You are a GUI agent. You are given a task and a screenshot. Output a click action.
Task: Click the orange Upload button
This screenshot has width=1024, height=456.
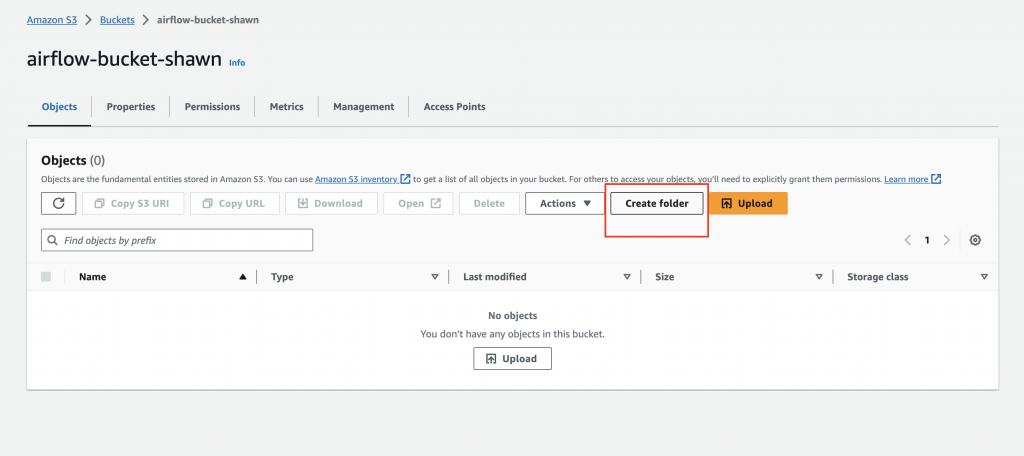pyautogui.click(x=748, y=203)
